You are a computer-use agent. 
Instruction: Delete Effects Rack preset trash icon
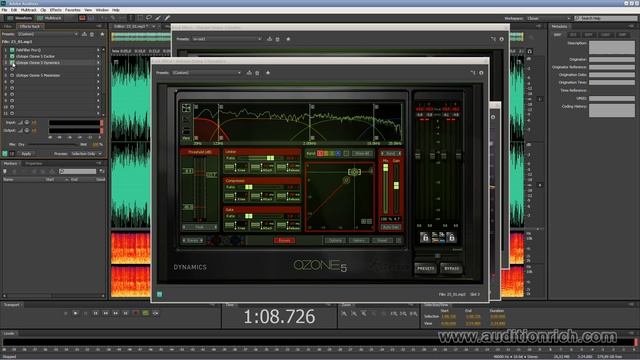pyautogui.click(x=92, y=34)
